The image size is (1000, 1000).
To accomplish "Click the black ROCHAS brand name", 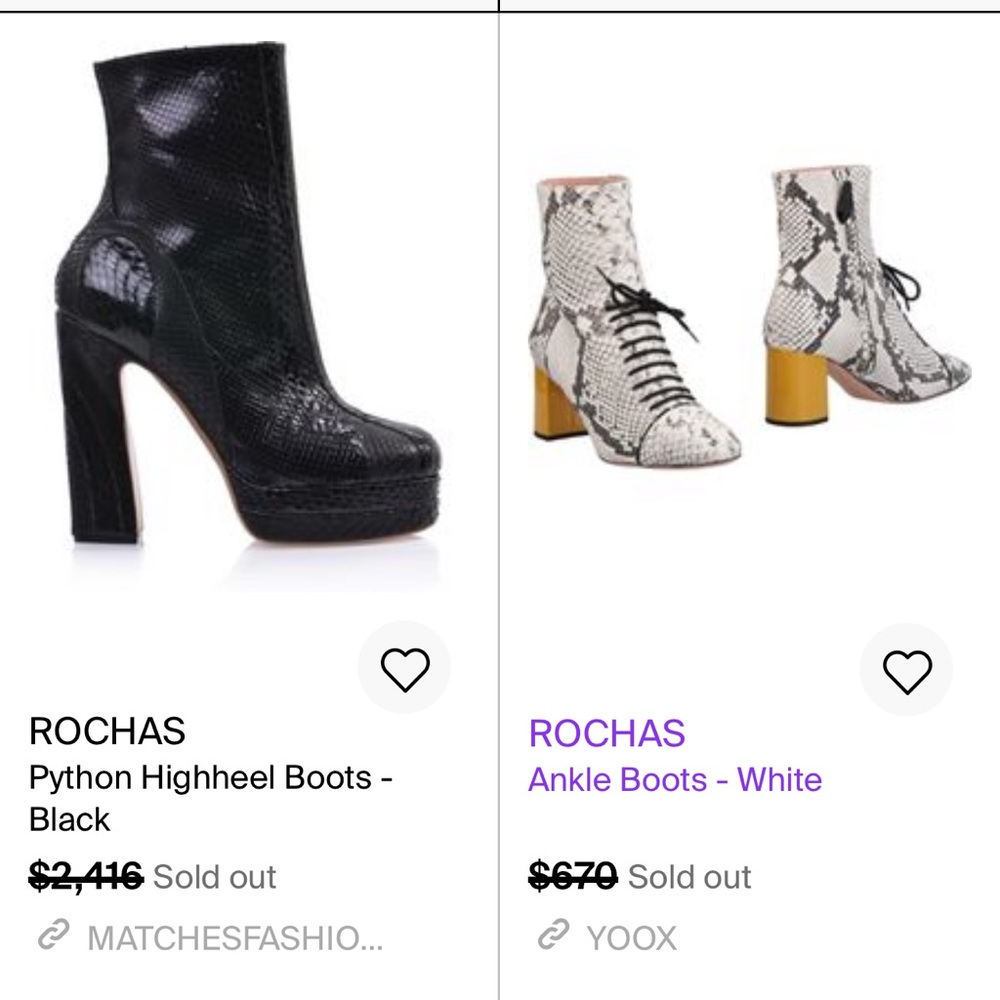I will (x=107, y=731).
